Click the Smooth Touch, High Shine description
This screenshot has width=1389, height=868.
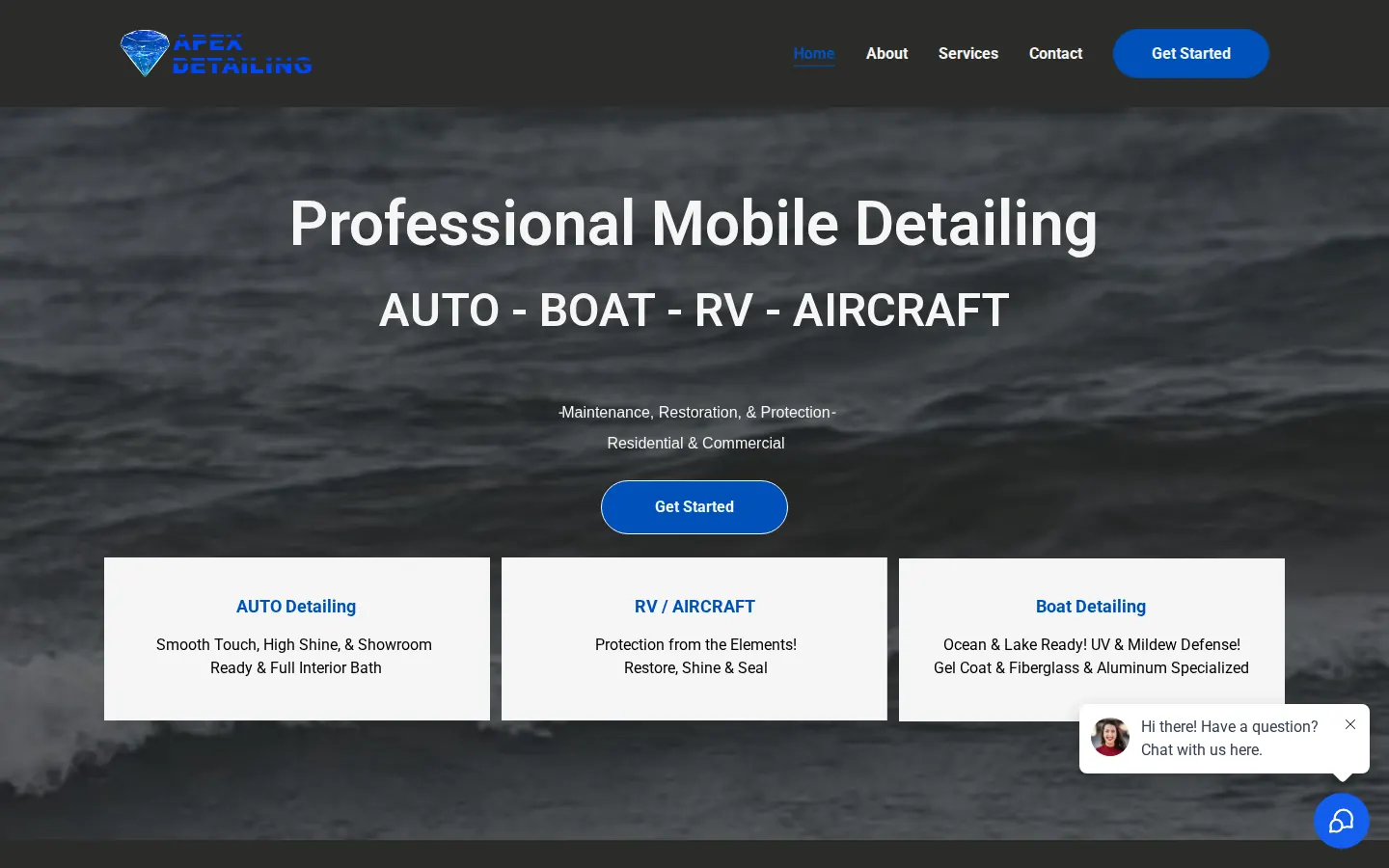coord(294,656)
